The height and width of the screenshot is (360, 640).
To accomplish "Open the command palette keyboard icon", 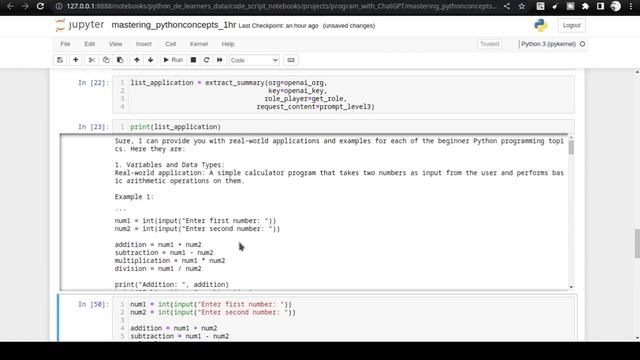I will tap(291, 60).
